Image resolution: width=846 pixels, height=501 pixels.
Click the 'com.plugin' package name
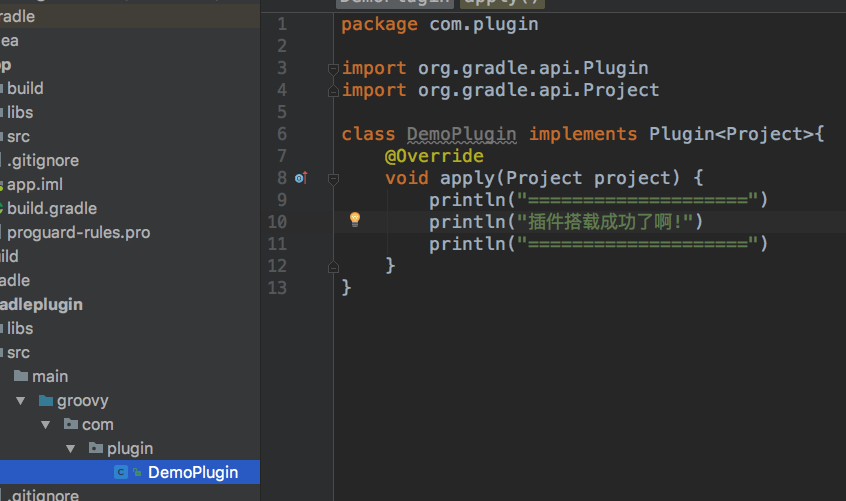click(483, 24)
